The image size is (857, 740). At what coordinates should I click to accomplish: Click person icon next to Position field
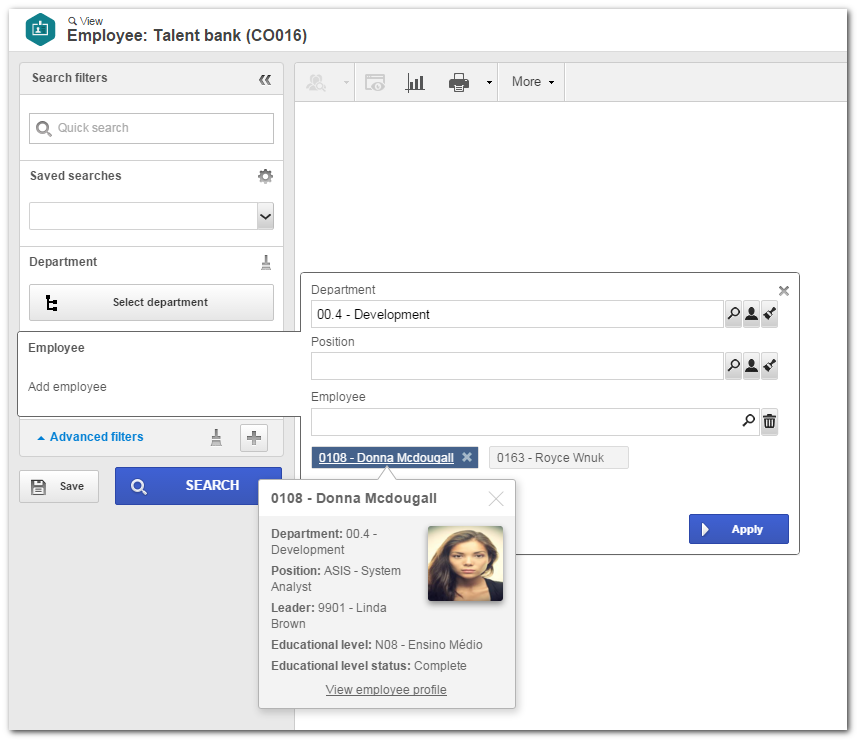click(x=752, y=366)
